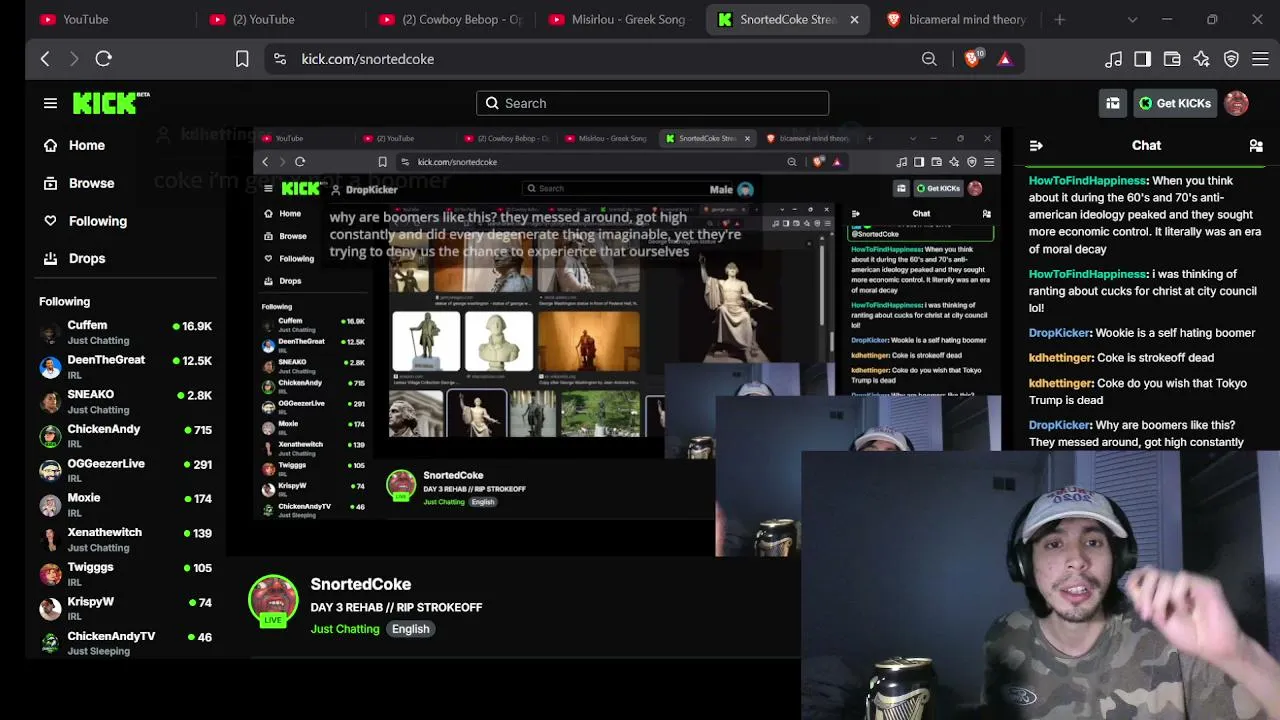Open Moxie's channel from Following list
1280x720 pixels.
click(125, 505)
